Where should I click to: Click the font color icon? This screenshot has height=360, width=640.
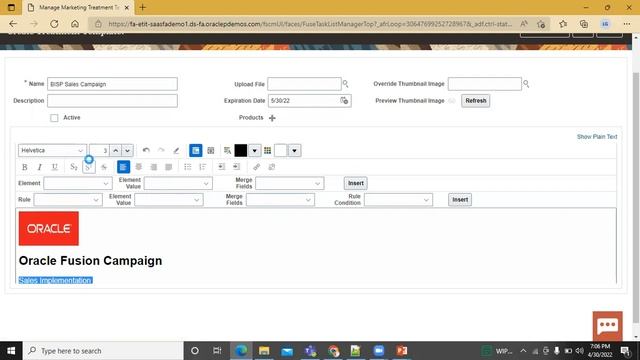[227, 151]
